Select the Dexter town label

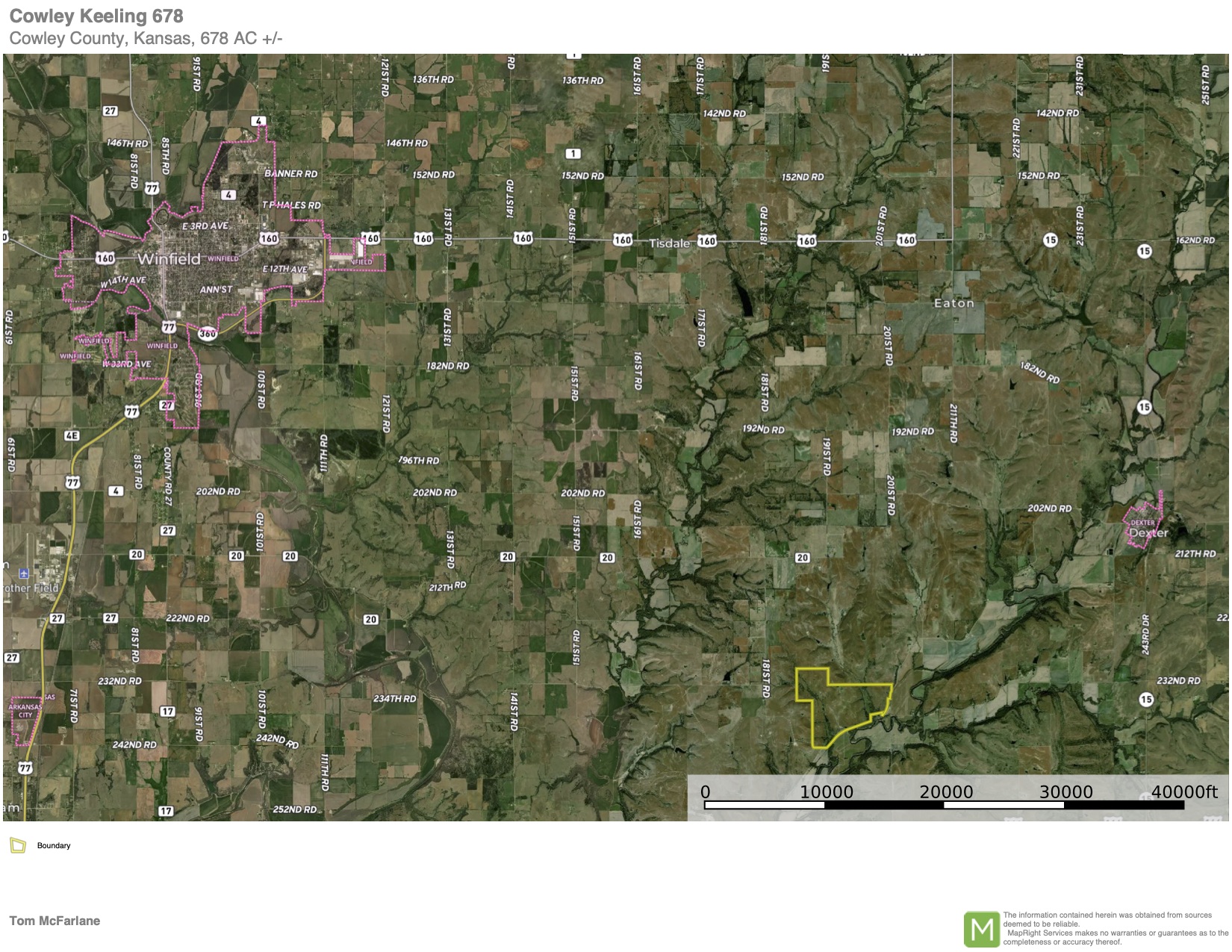tap(1148, 533)
